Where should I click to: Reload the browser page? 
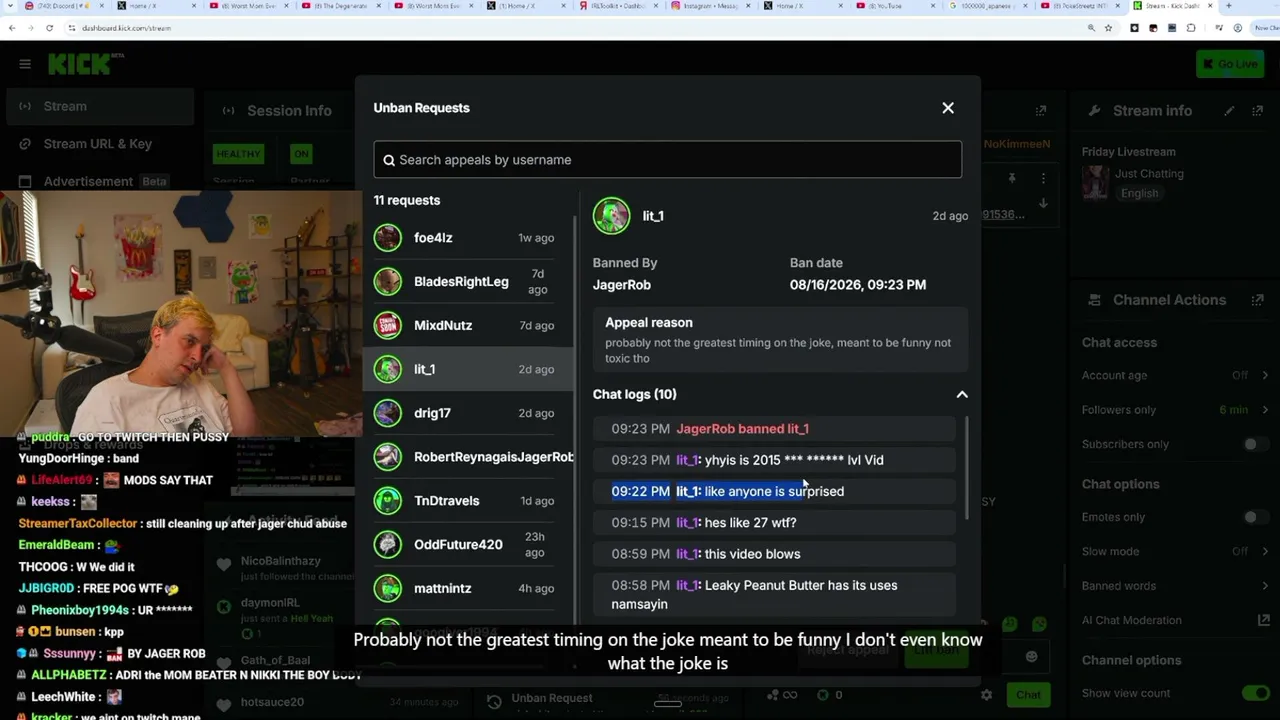pos(49,28)
